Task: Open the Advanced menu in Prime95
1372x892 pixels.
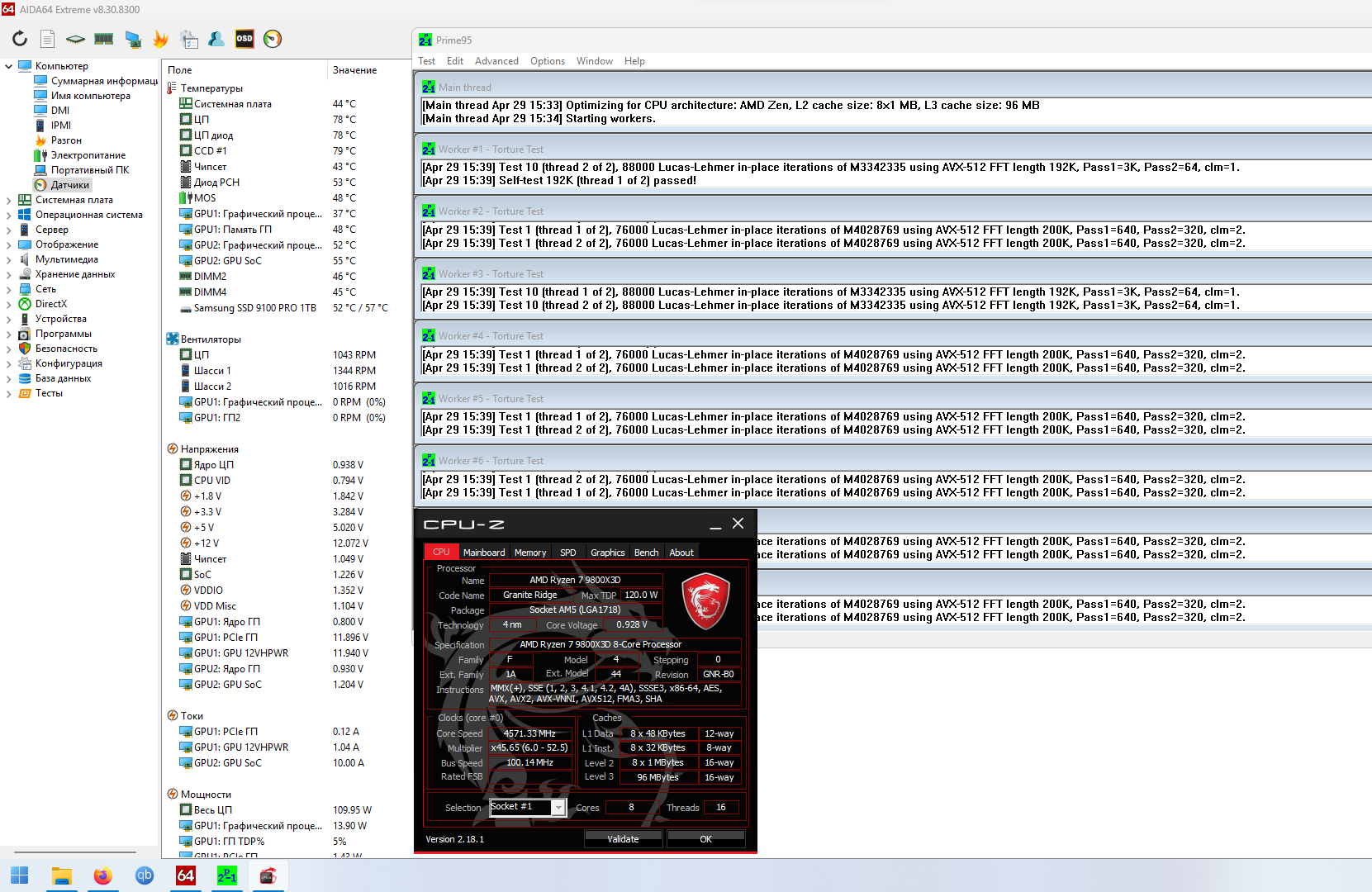Action: [x=496, y=61]
